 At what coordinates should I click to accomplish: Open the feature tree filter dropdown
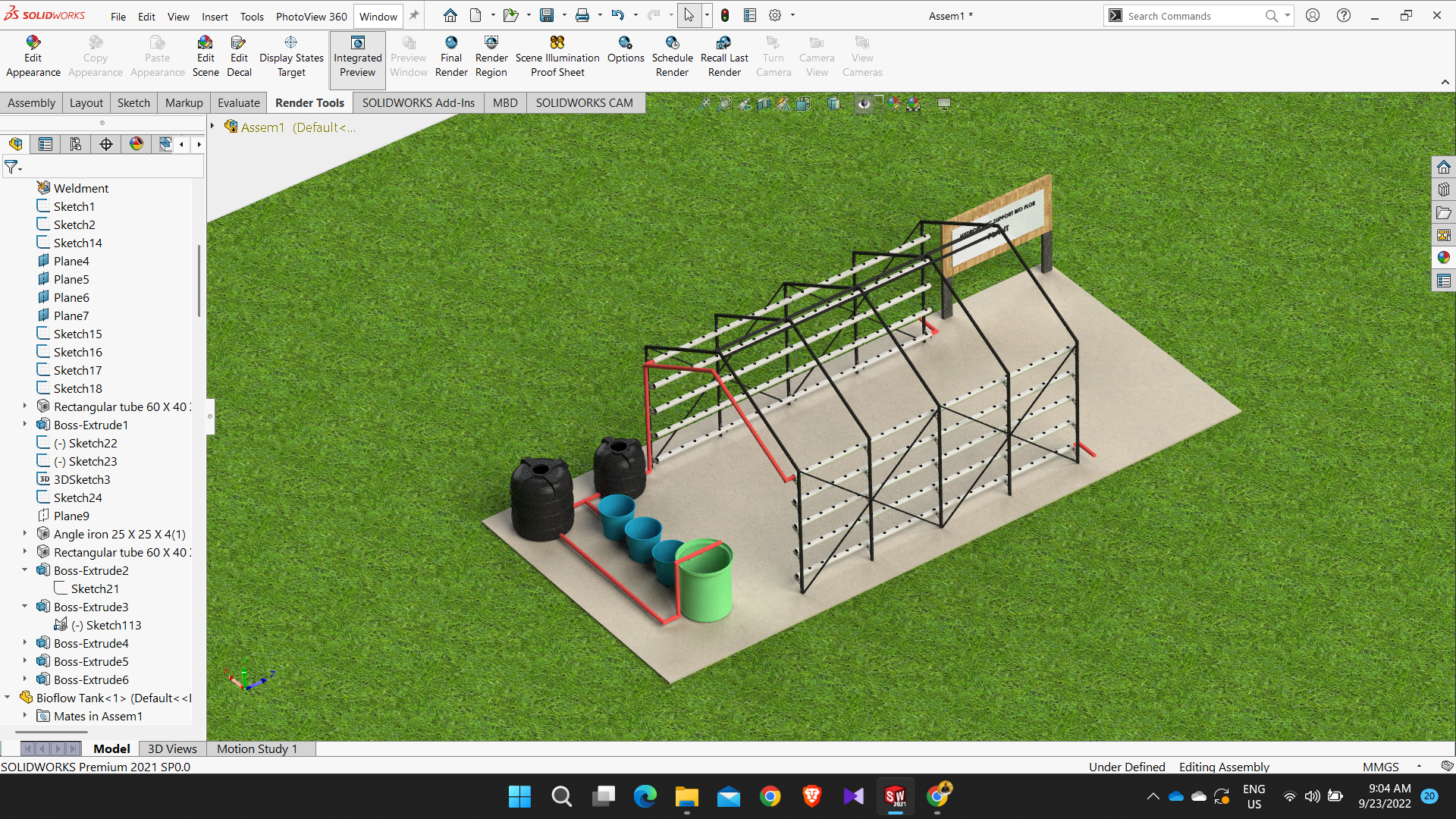14,167
